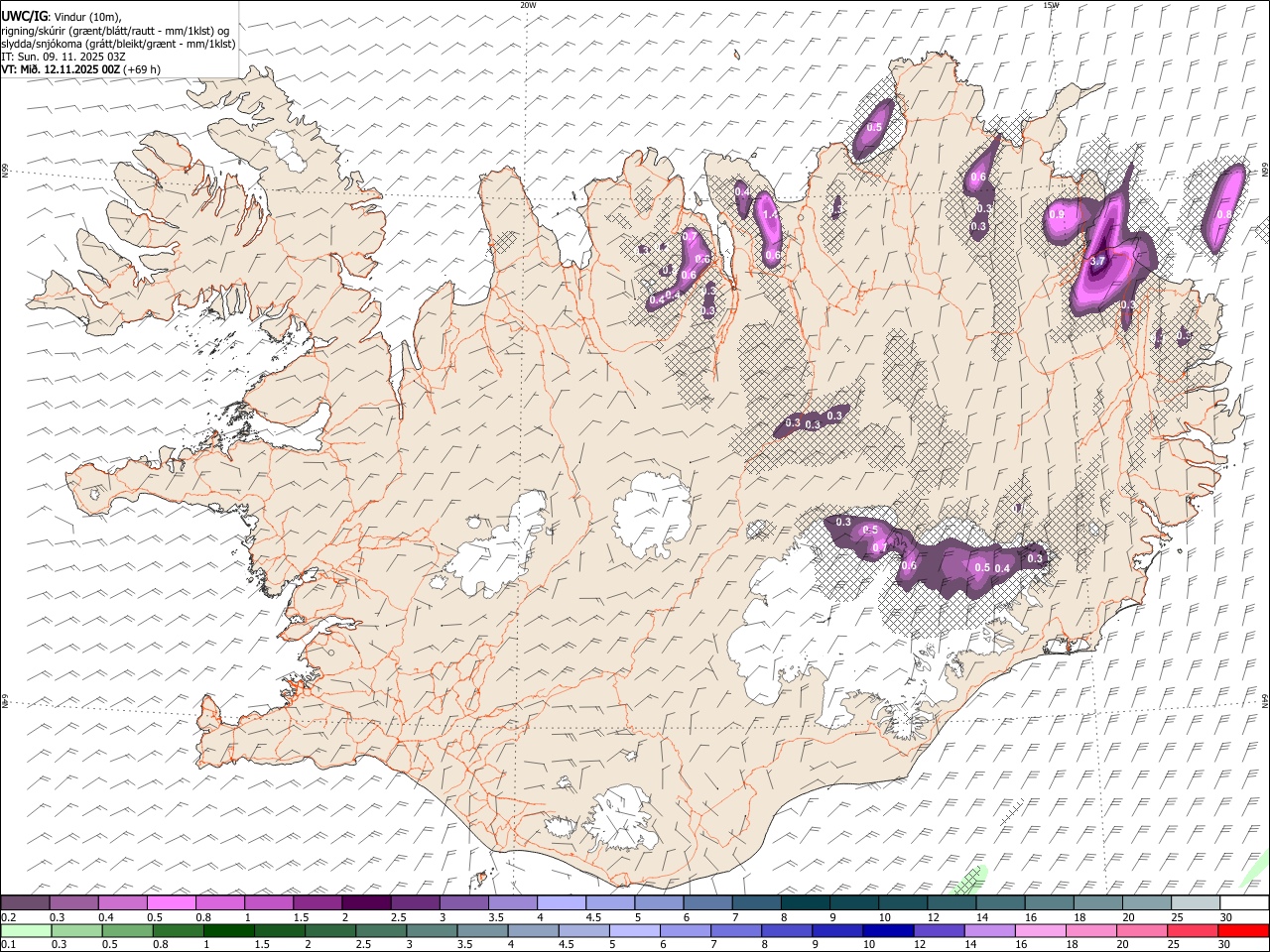Click the light periwinkle 4 swatch in upper legend row
Image resolution: width=1270 pixels, height=952 pixels.
tap(562, 903)
